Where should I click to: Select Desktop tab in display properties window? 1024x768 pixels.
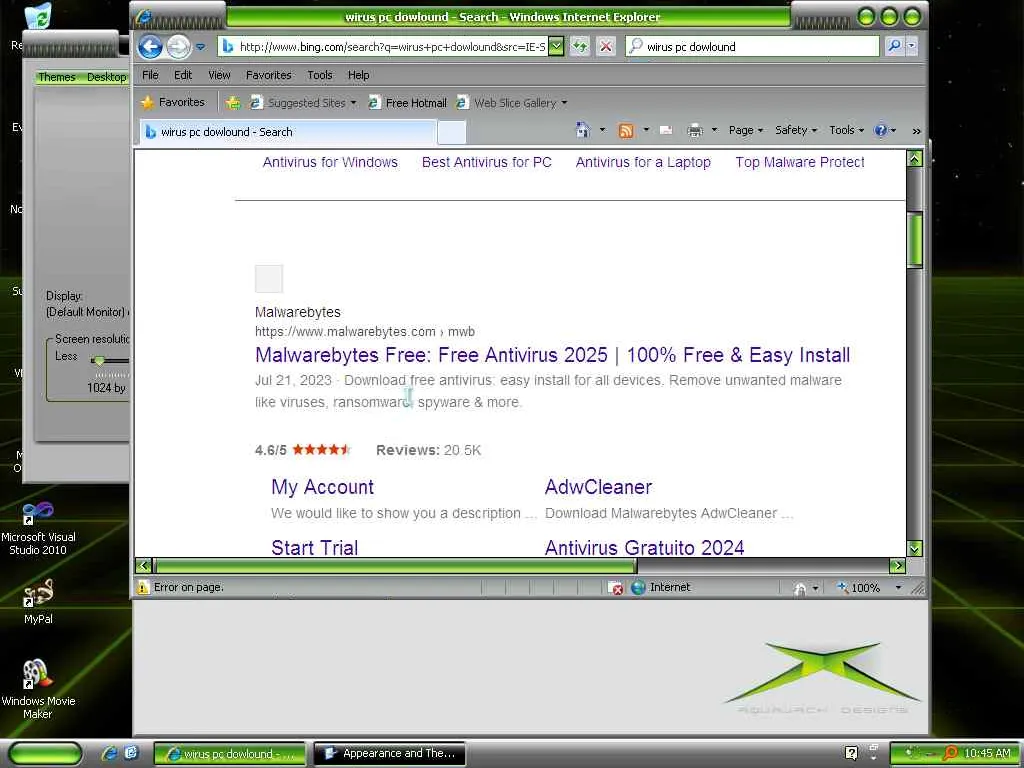pos(106,77)
